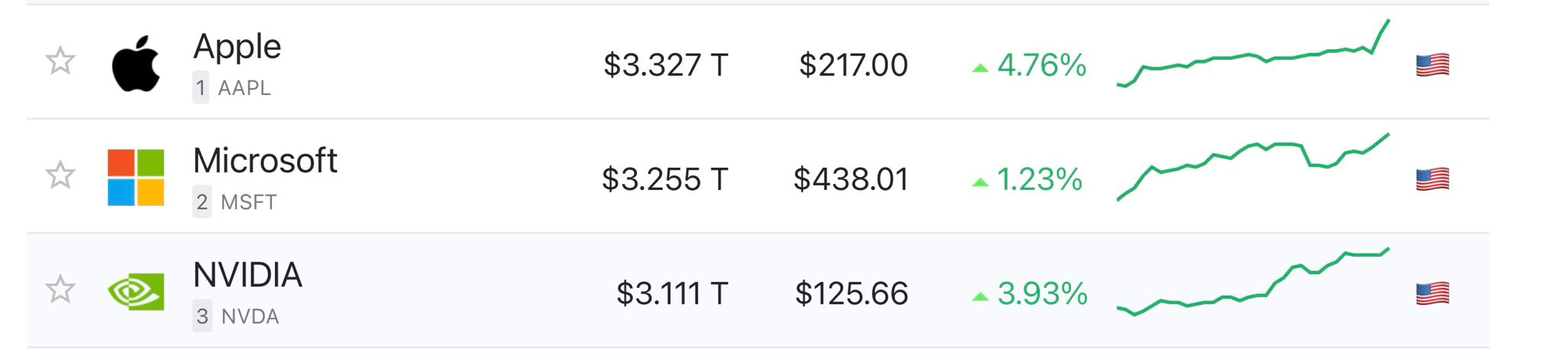Star Apple to add to favorites
Viewport: 1568px width, 360px height.
60,61
